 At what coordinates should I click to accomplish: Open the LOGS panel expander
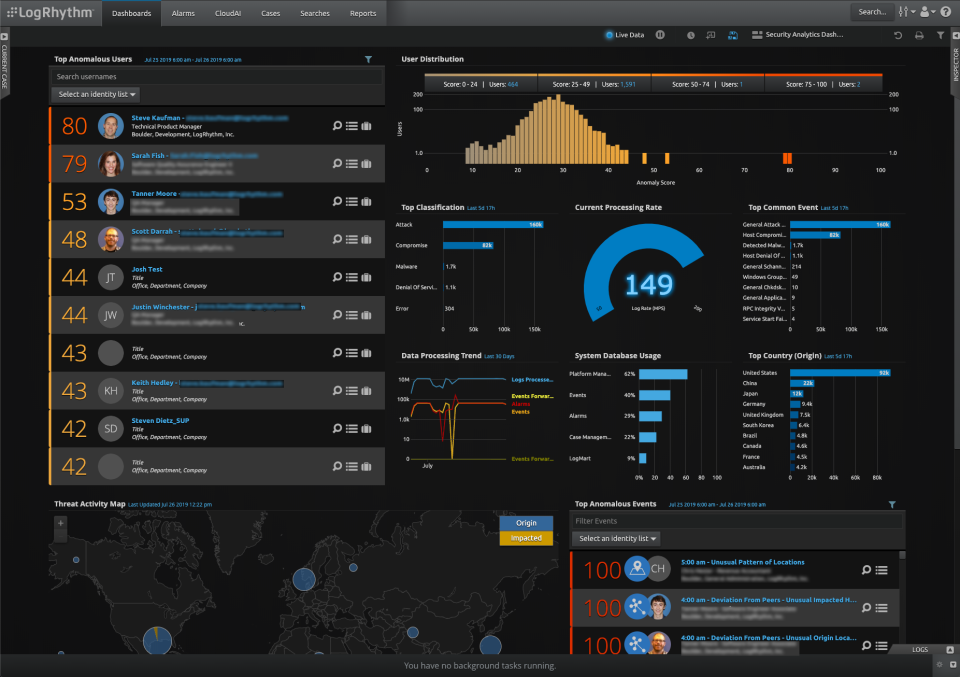pyautogui.click(x=950, y=649)
